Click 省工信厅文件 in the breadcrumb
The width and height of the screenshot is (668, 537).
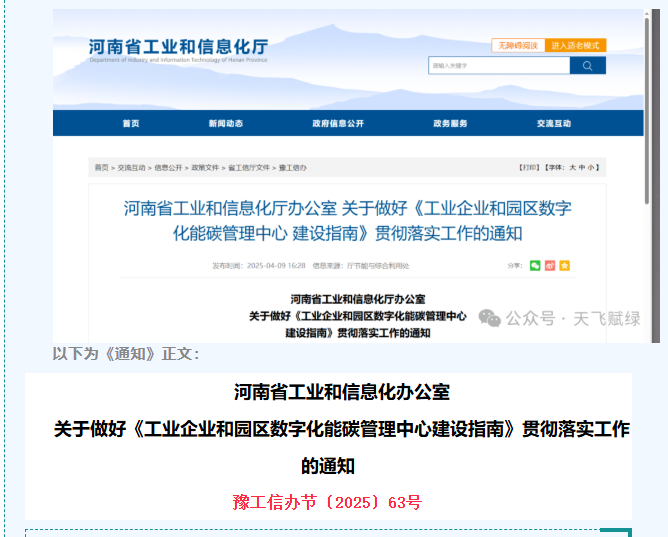249,167
